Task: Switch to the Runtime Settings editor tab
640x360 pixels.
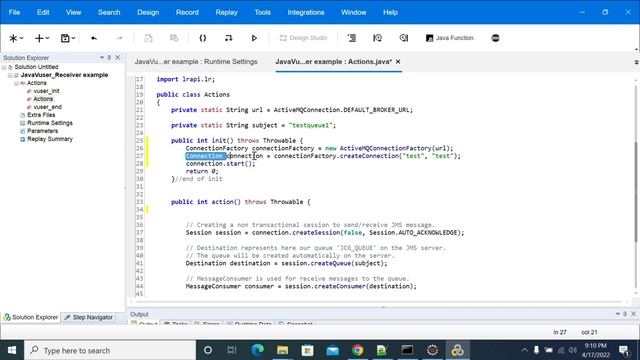Action: 196,62
